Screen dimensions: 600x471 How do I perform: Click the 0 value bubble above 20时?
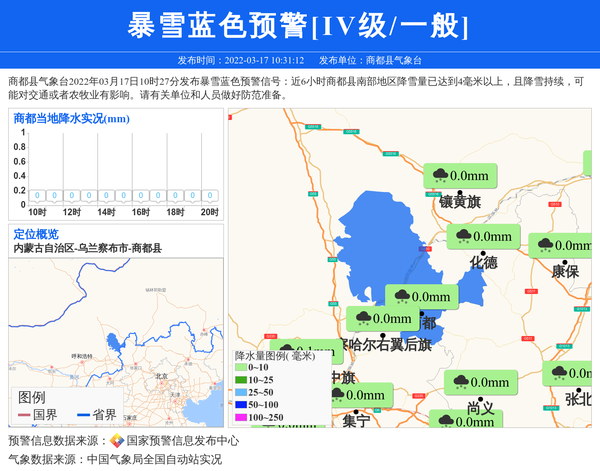click(210, 196)
